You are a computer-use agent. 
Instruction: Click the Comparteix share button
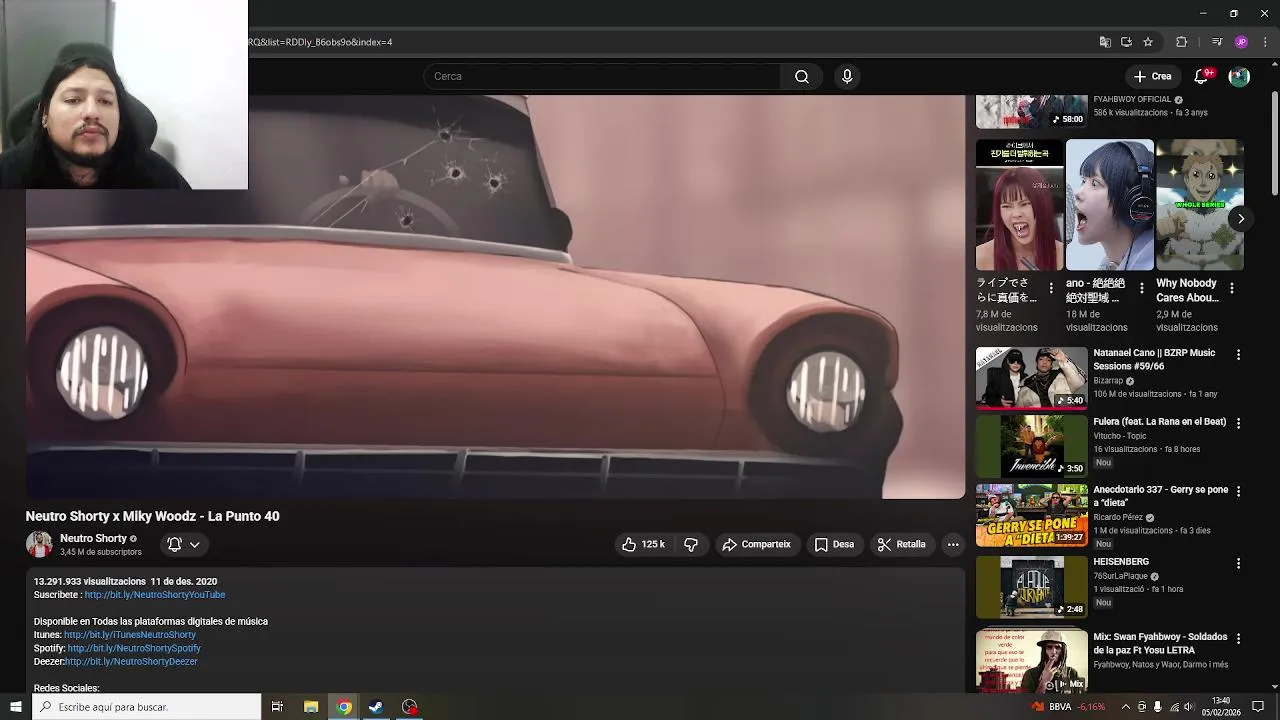757,544
